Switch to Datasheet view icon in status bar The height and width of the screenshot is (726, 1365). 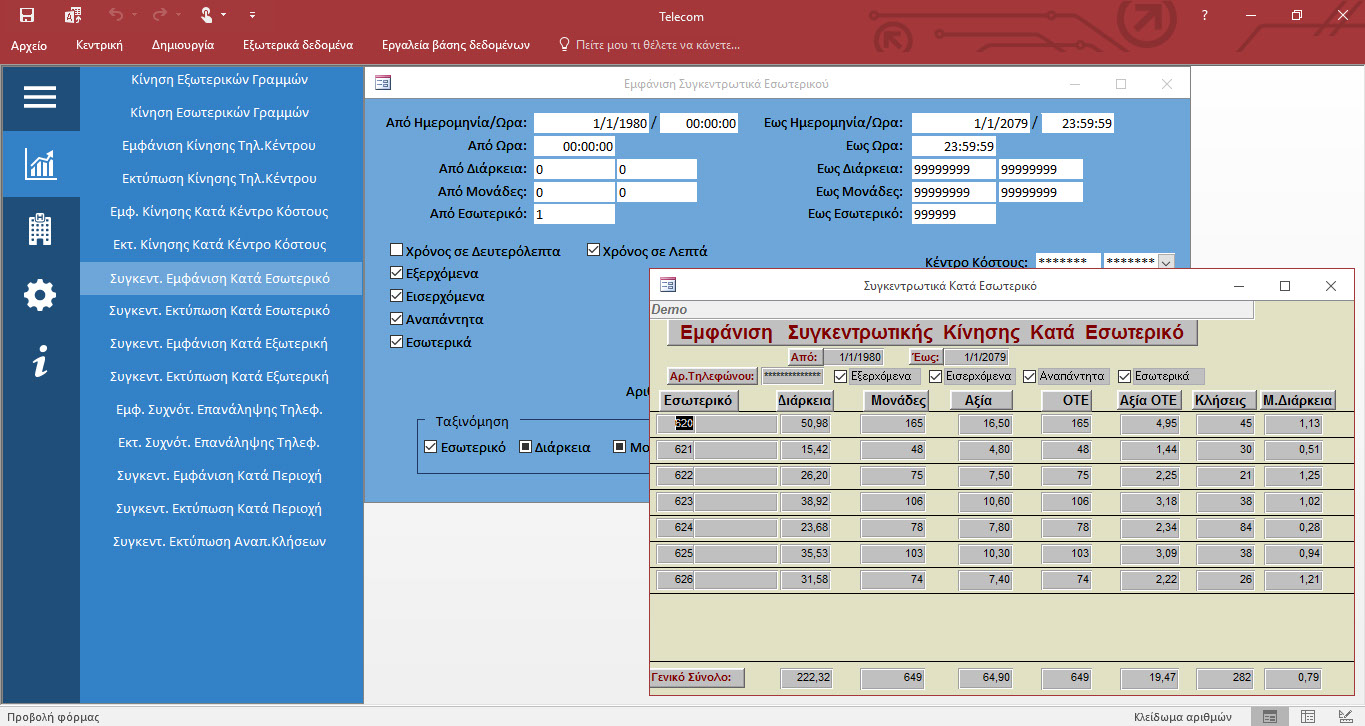click(x=1307, y=716)
